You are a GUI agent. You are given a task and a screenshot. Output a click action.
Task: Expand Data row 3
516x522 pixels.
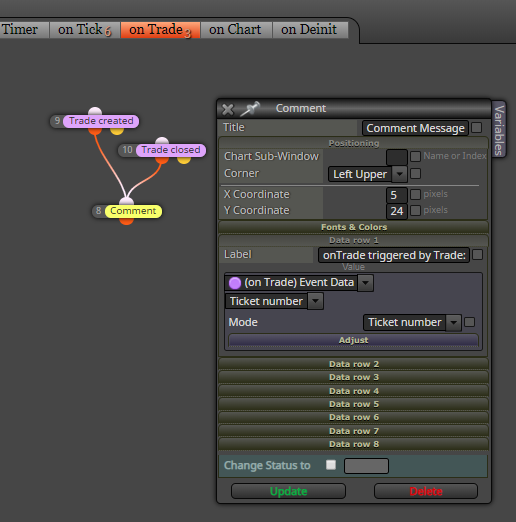click(354, 377)
